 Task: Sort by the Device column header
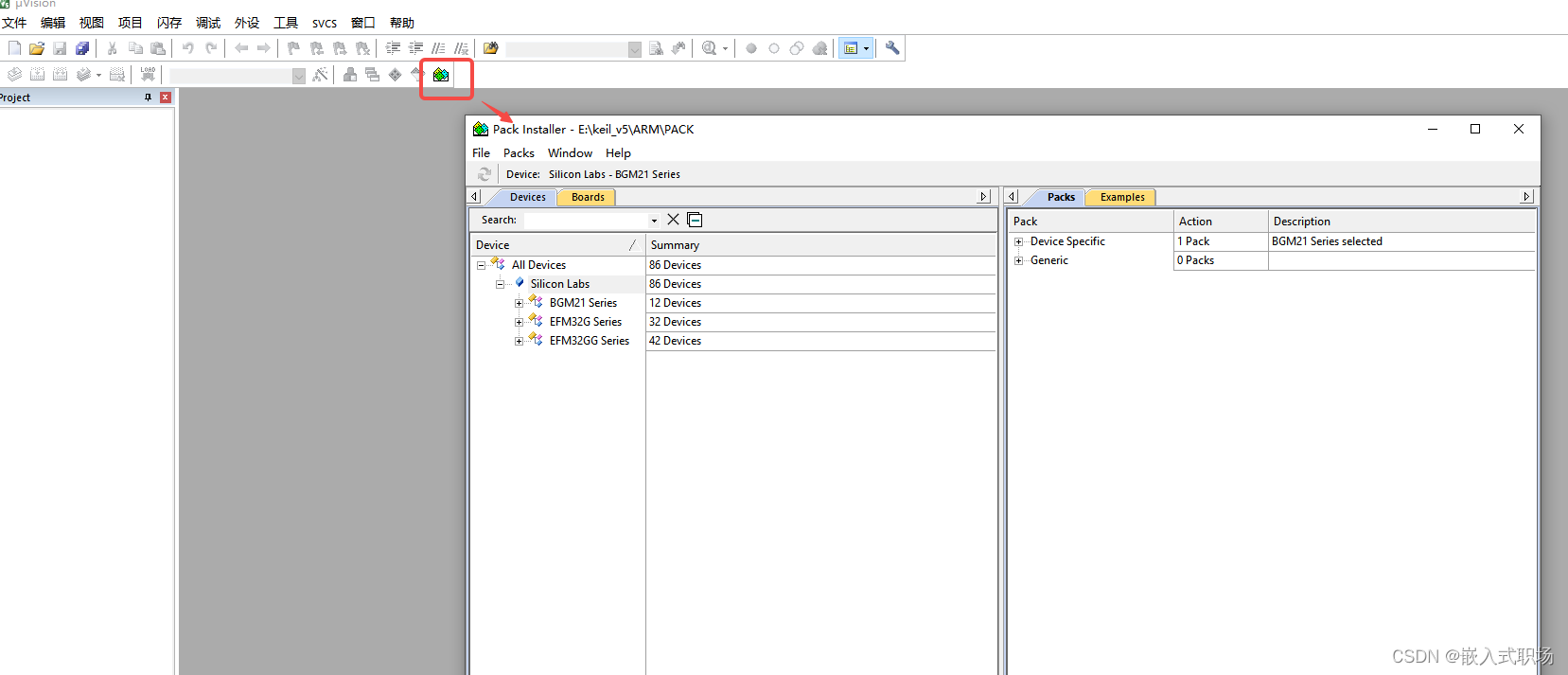(557, 245)
